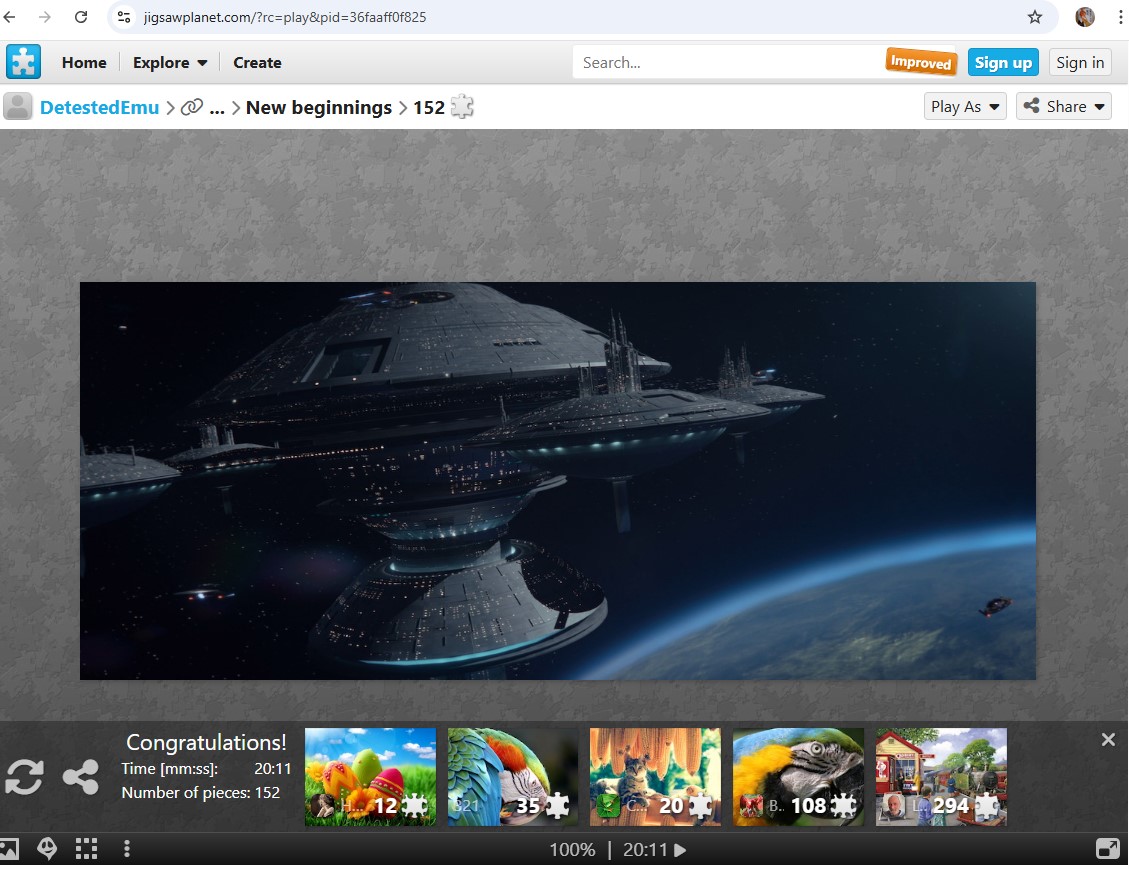Open the New beginnings album link

click(319, 107)
